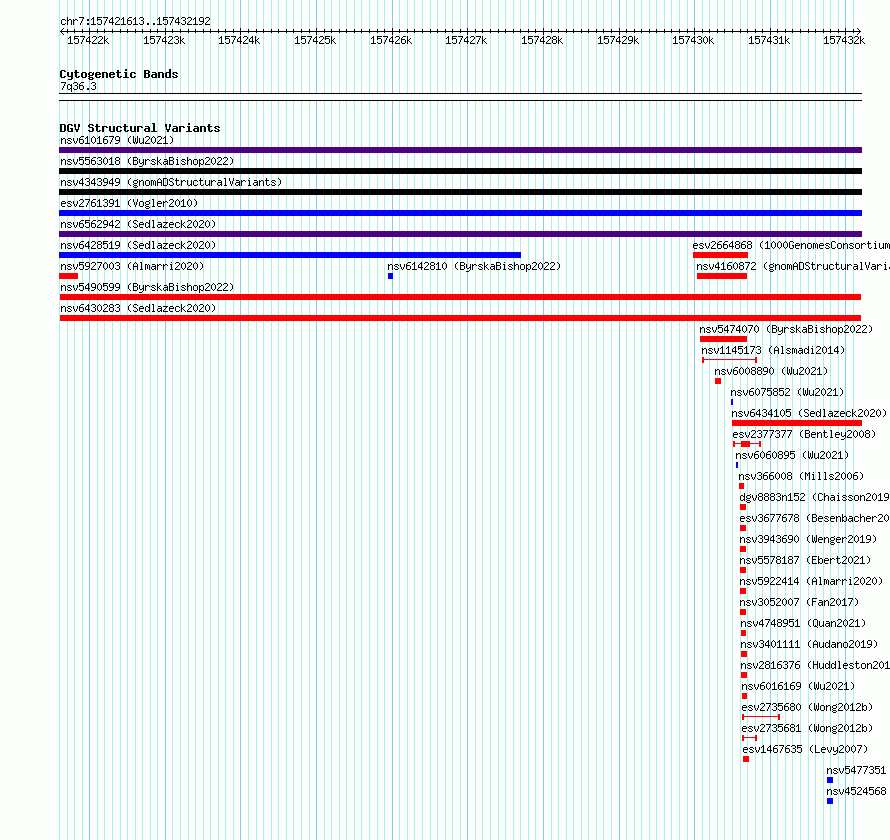Image resolution: width=890 pixels, height=840 pixels.
Task: Open the nsv5927003 (Almarri2020) label
Action: coord(132,266)
